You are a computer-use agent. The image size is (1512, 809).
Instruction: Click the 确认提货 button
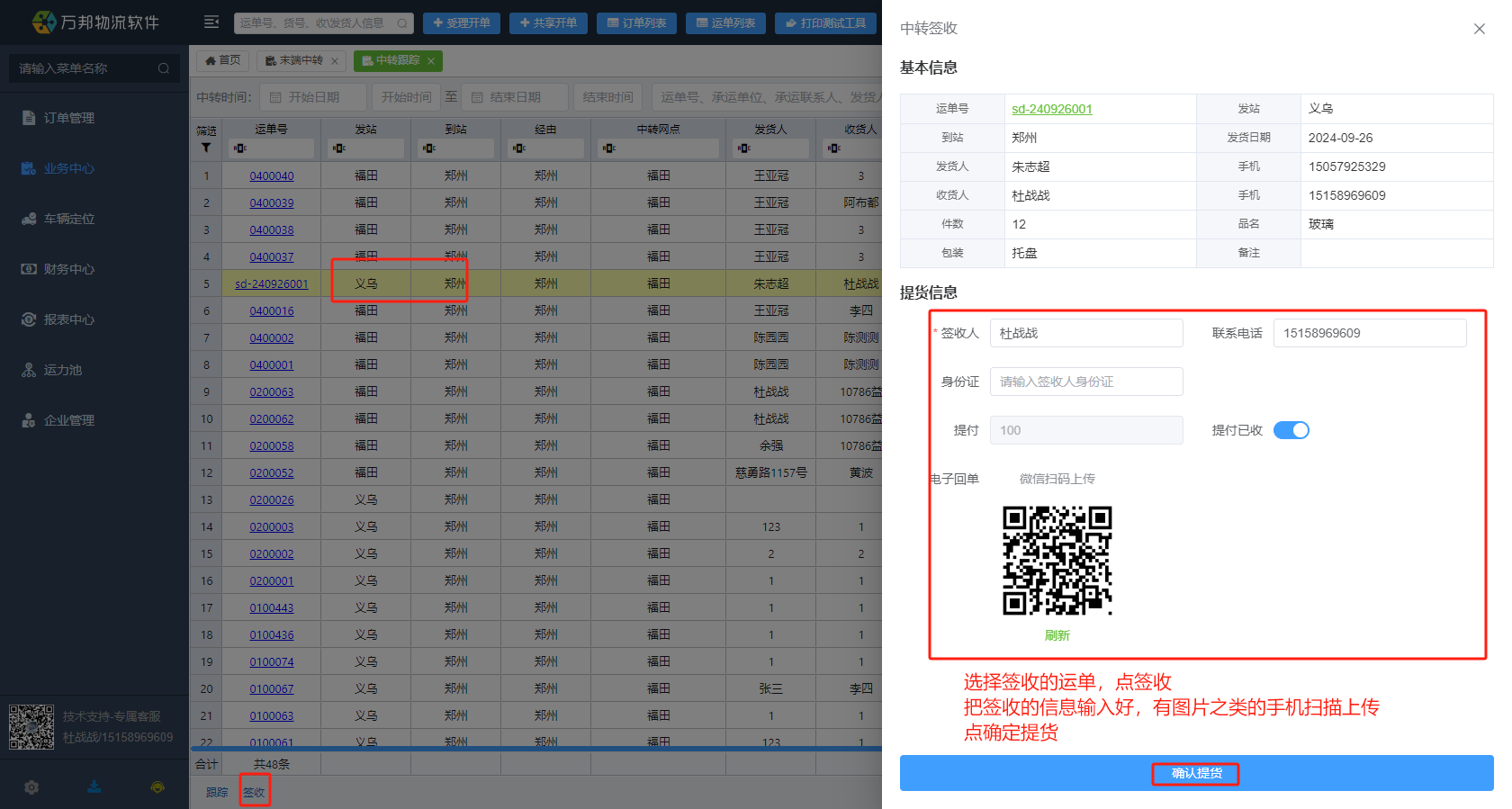click(x=1196, y=773)
